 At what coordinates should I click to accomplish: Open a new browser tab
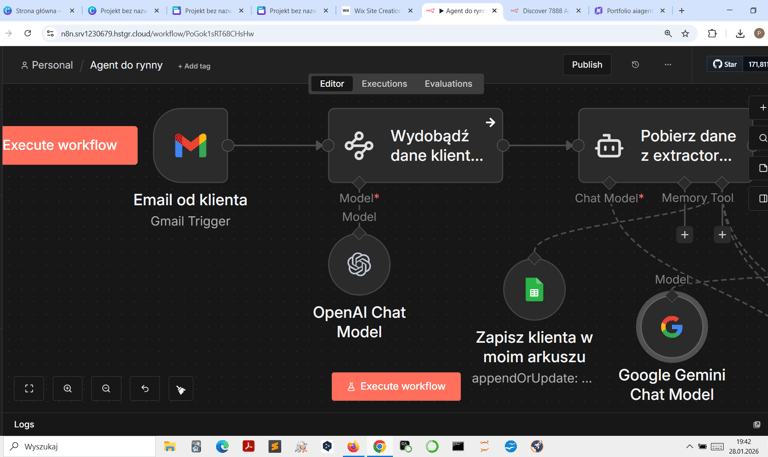point(681,10)
